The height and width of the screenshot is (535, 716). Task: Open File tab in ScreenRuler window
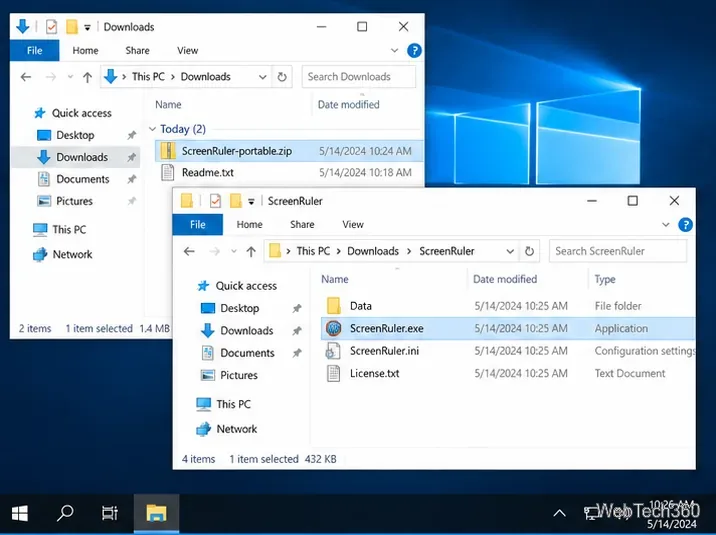point(198,225)
